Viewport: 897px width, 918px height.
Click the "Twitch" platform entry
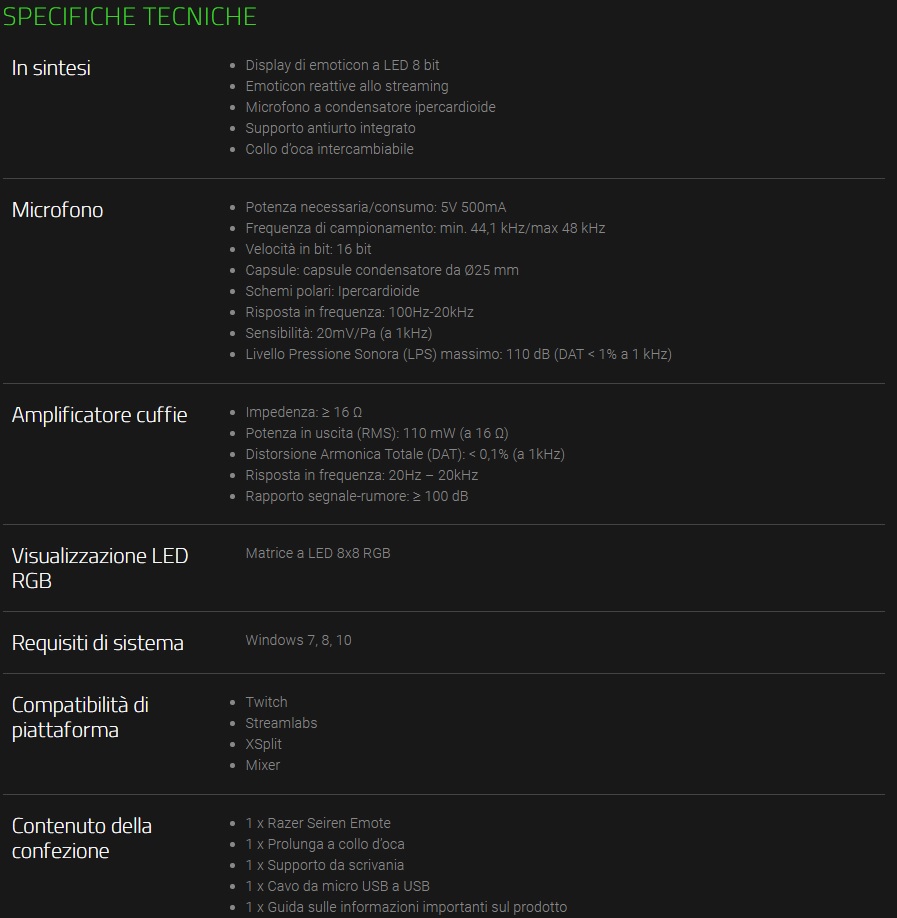(266, 702)
